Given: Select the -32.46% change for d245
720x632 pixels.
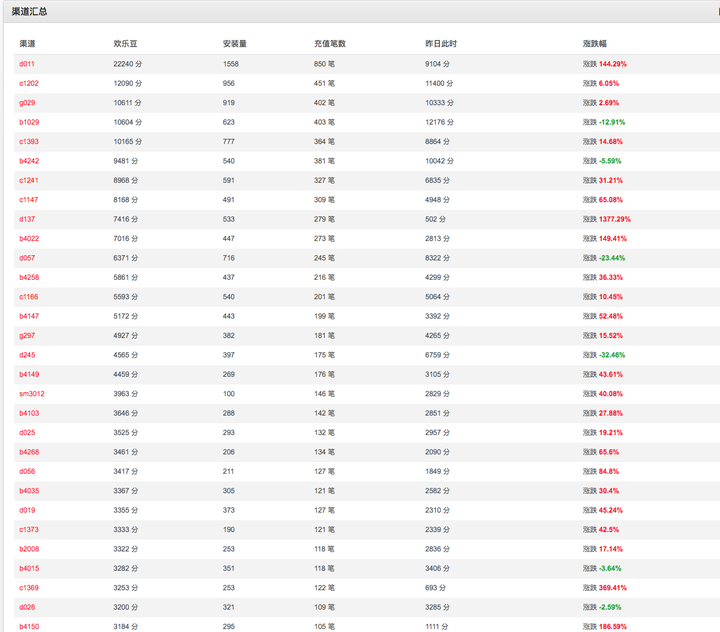Looking at the screenshot, I should coord(612,355).
